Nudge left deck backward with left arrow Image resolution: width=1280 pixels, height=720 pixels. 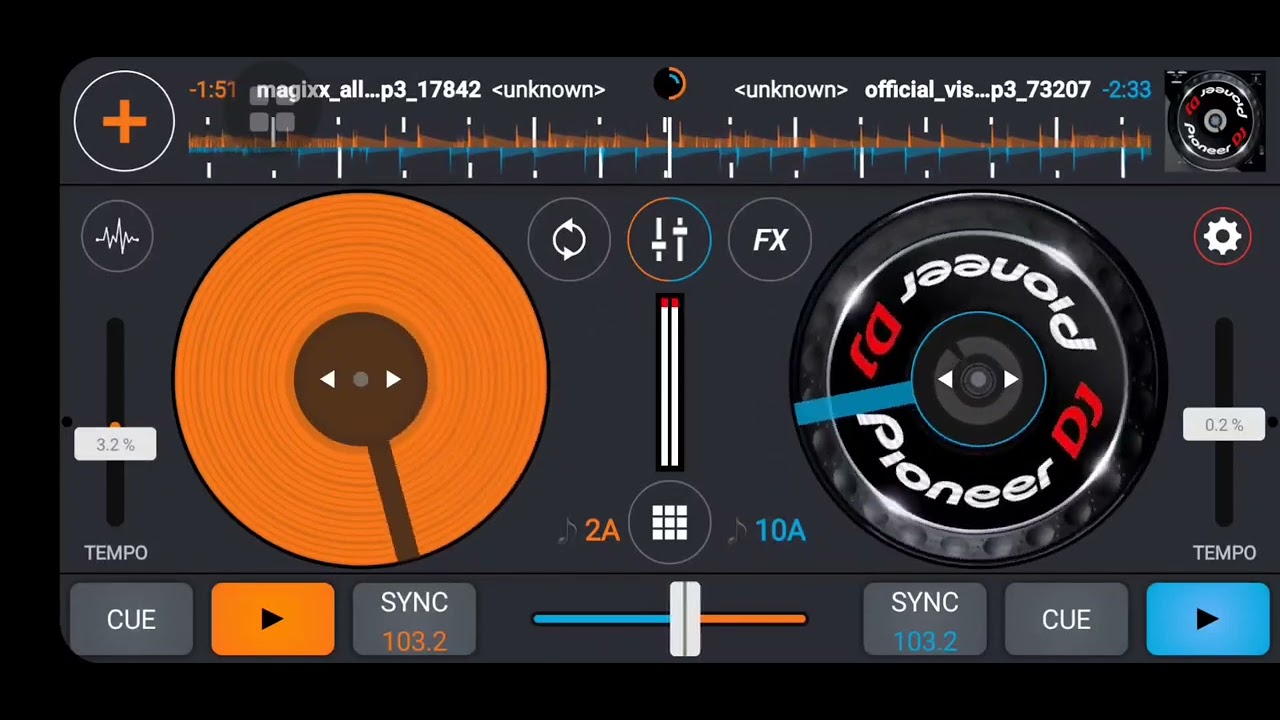point(327,379)
